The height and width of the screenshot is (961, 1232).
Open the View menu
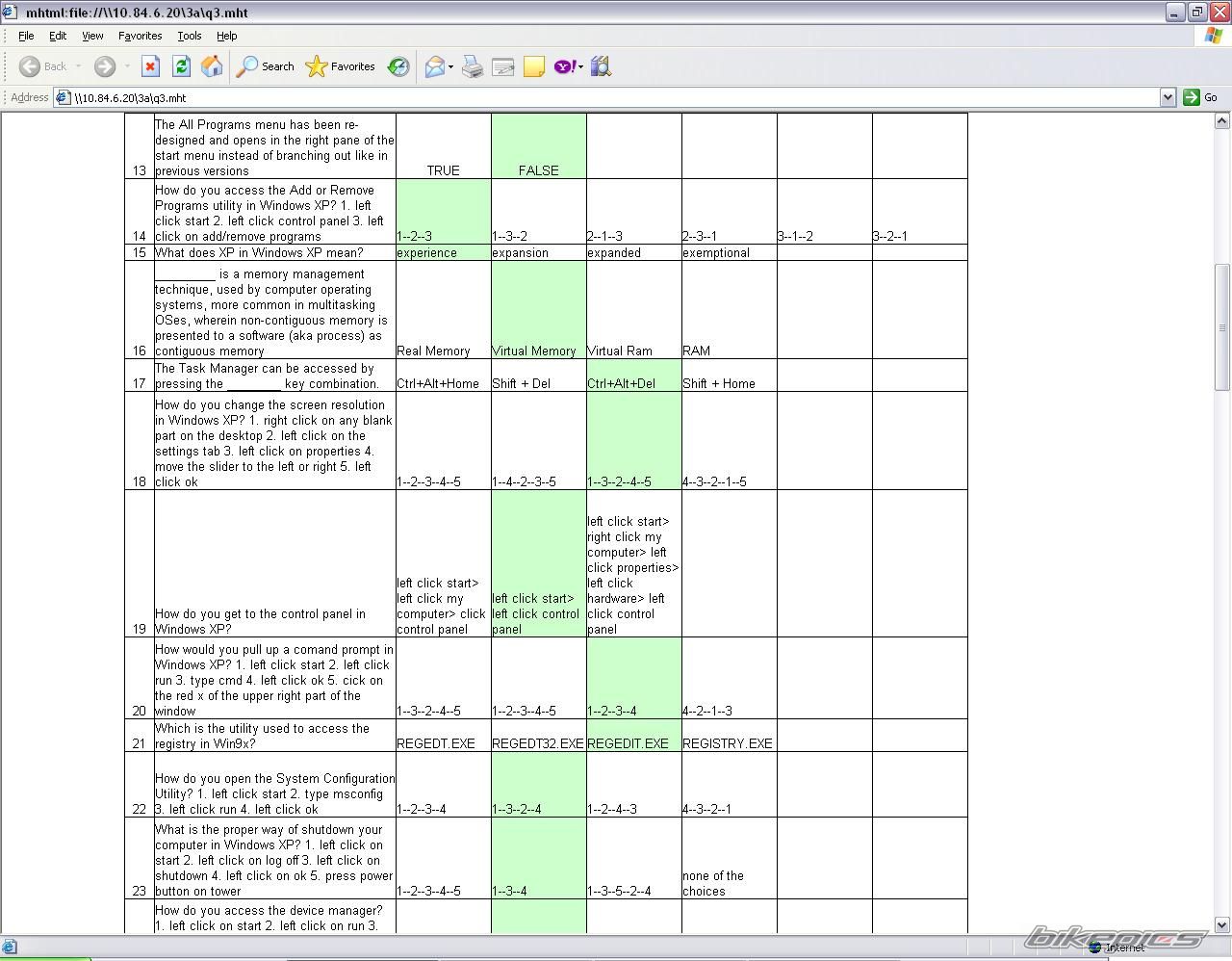(92, 36)
